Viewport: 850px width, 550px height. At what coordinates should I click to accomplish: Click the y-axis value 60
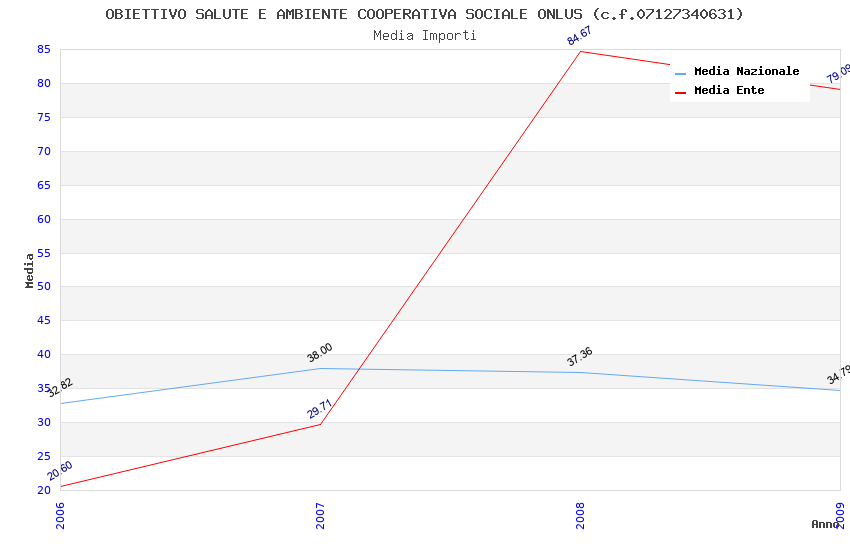(44, 219)
